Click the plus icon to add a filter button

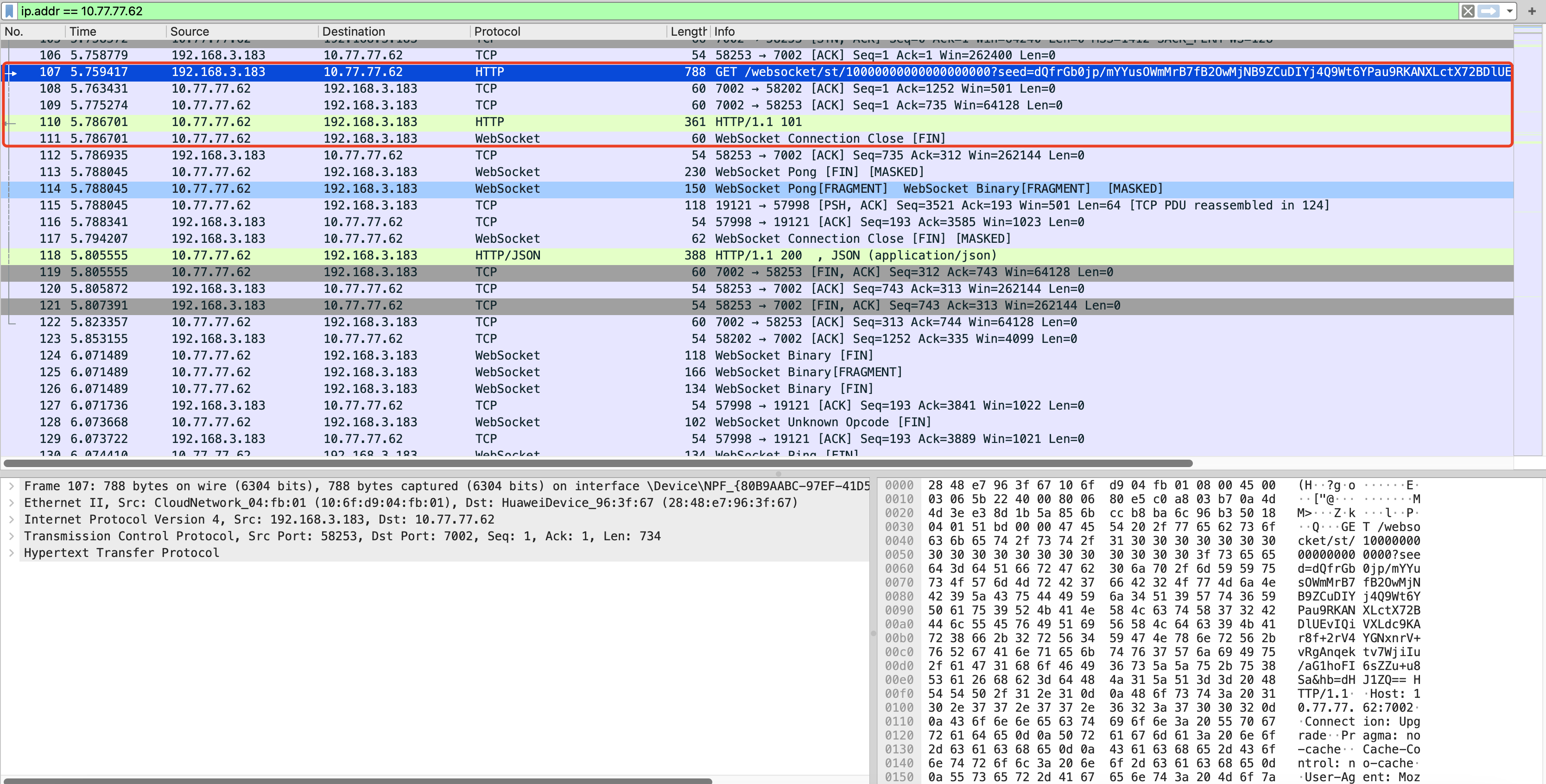tap(1532, 11)
